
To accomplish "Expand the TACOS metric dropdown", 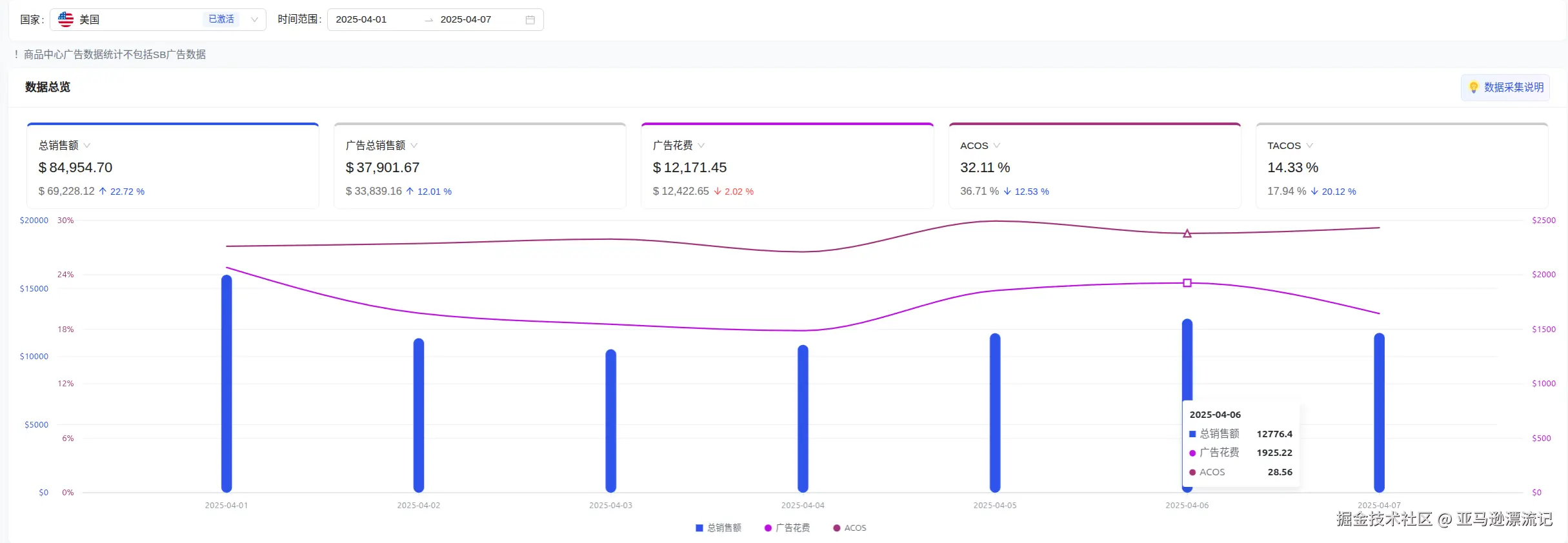I will [1309, 146].
